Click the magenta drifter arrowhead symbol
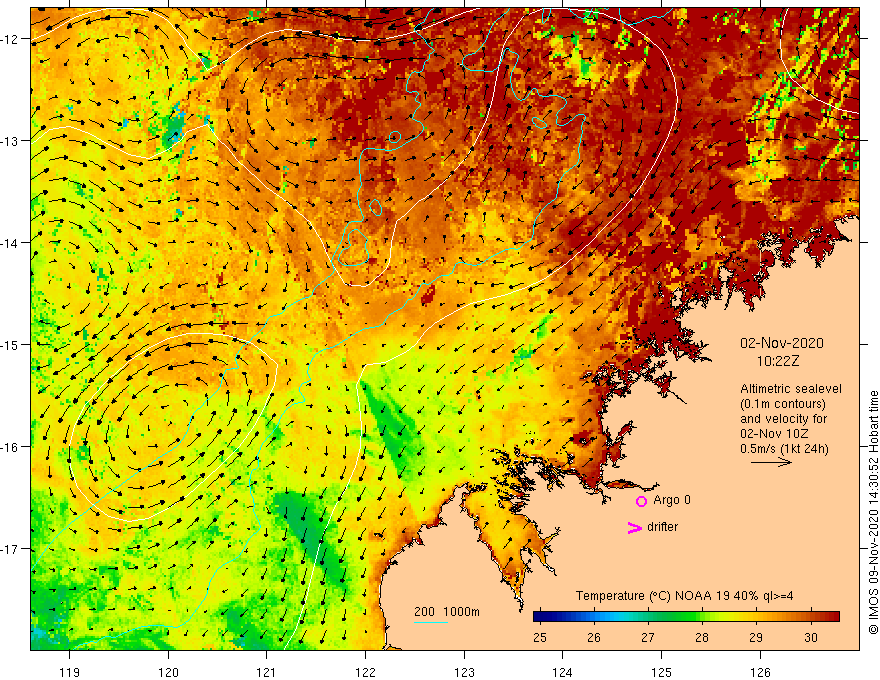Screen dimensions: 880x680 [x=634, y=527]
